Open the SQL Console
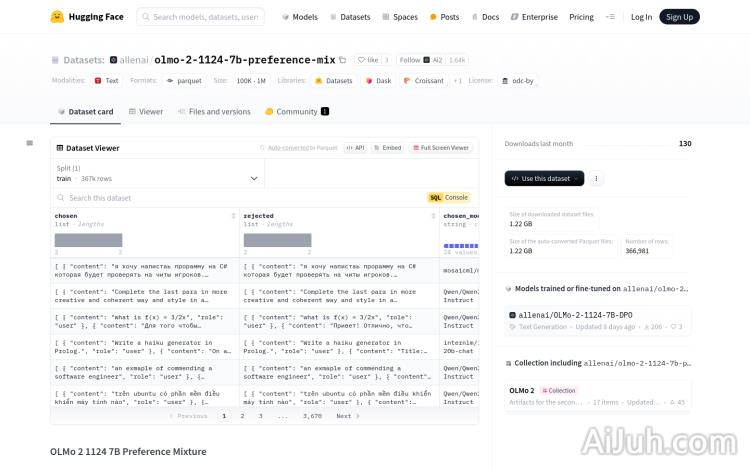 tap(449, 198)
